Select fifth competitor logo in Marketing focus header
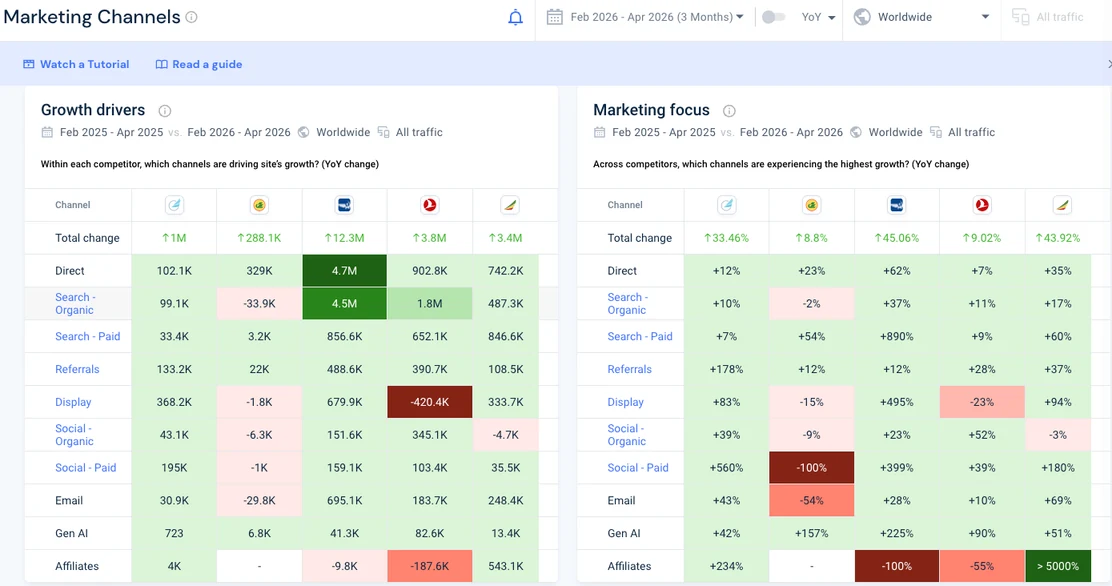The width and height of the screenshot is (1112, 586). 1062,205
